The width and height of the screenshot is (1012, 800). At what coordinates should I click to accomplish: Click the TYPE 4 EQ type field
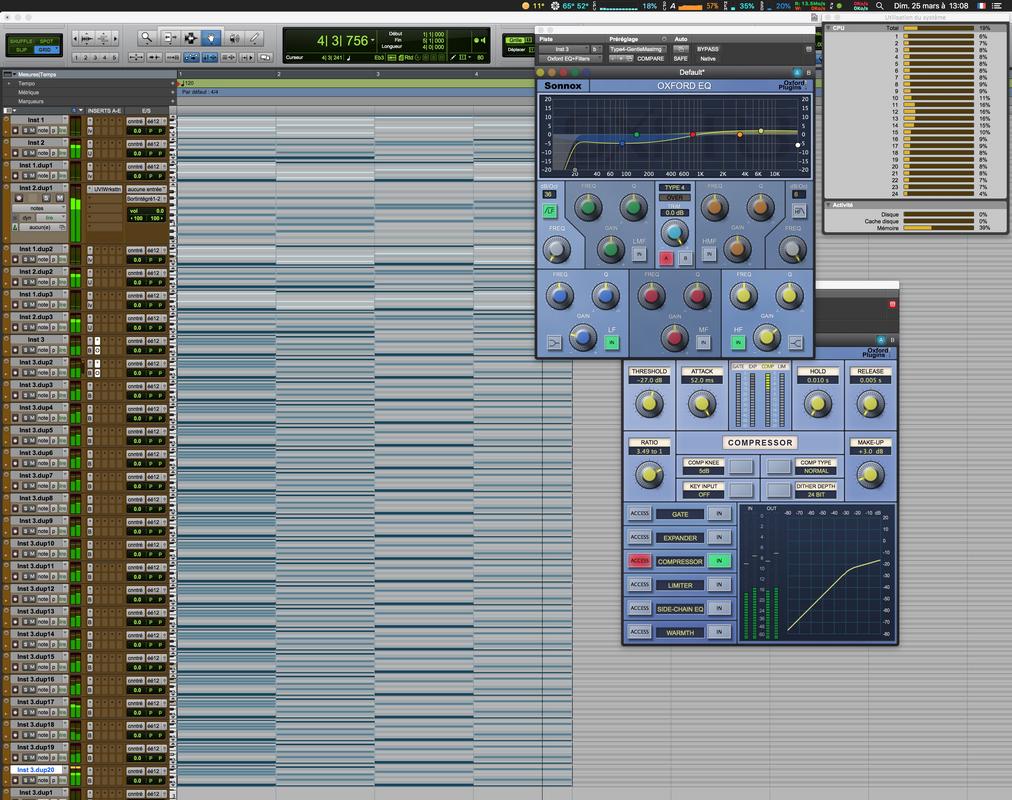[674, 188]
